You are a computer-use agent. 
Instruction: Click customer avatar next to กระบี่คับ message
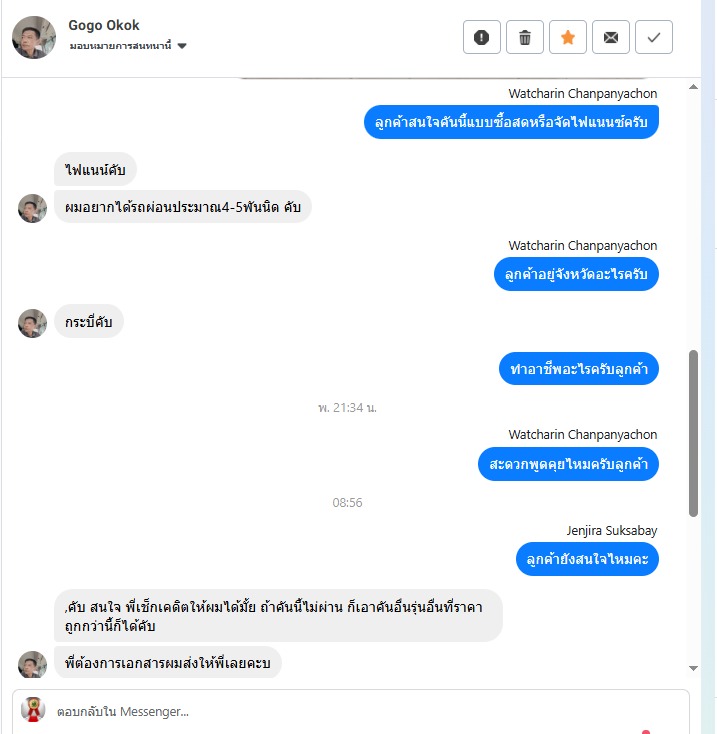pyautogui.click(x=32, y=323)
